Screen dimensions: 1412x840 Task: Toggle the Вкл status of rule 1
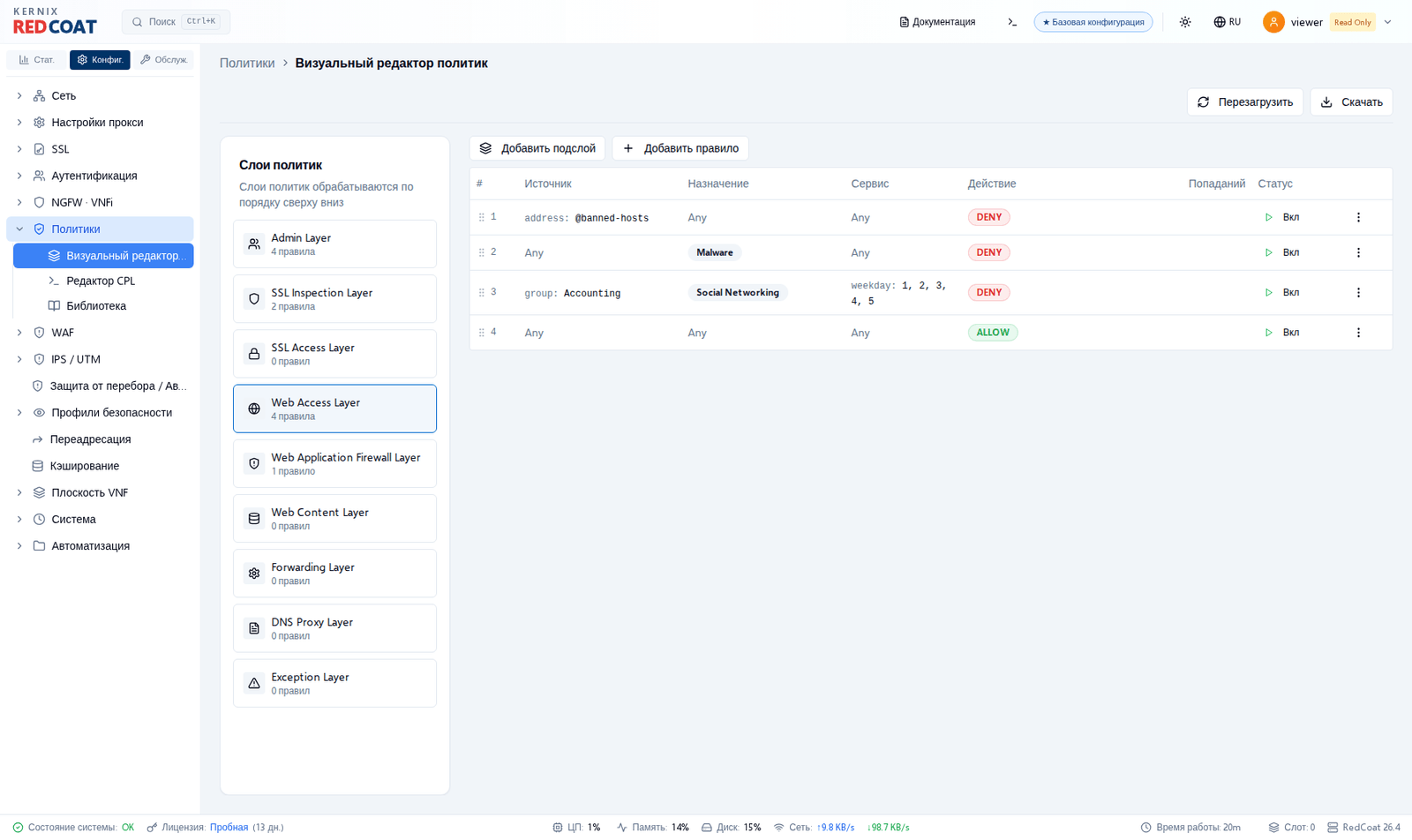(x=1282, y=217)
